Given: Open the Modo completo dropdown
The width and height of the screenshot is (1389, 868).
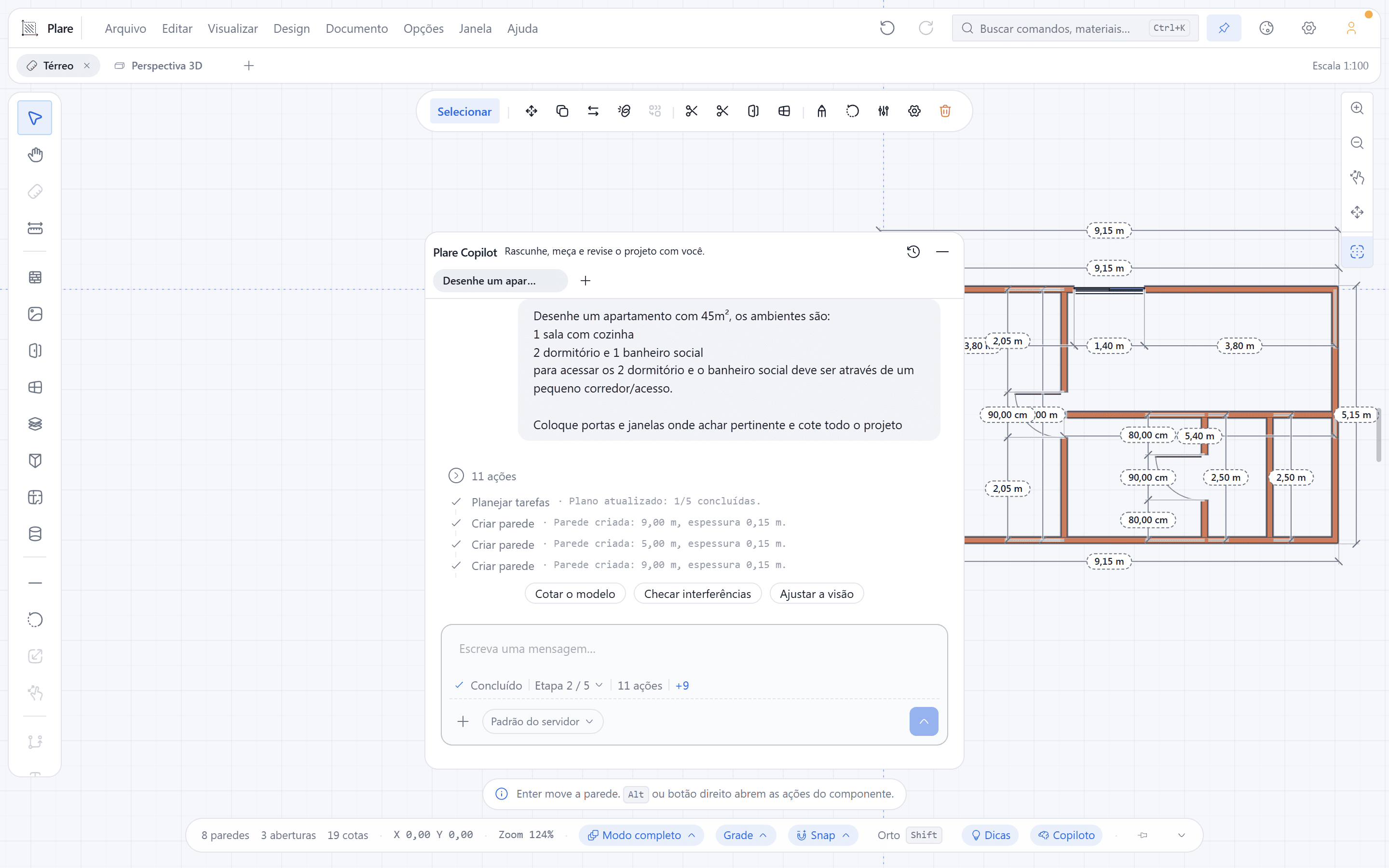Looking at the screenshot, I should point(641,835).
